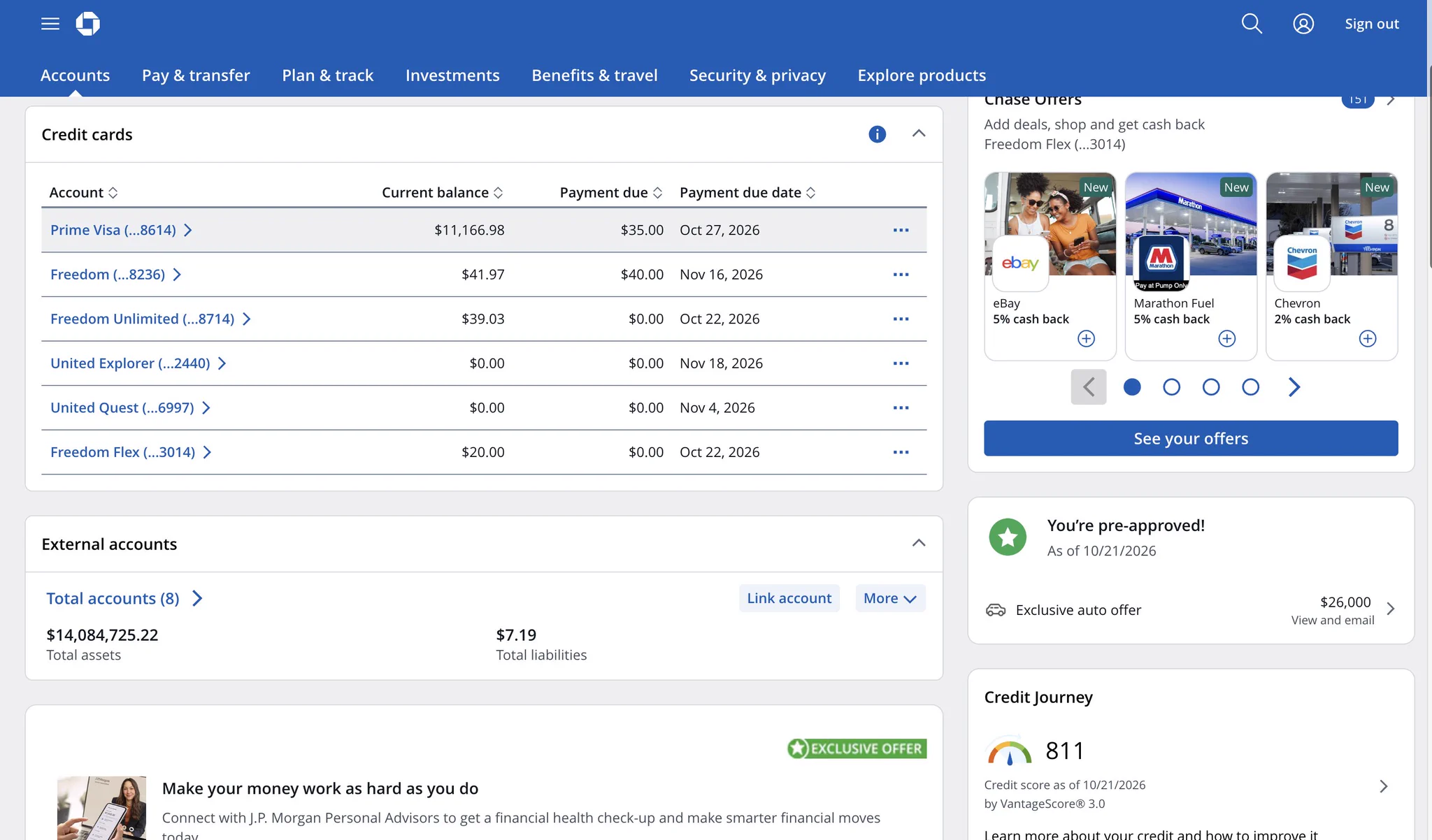
Task: Open the user profile icon
Action: coord(1303,24)
